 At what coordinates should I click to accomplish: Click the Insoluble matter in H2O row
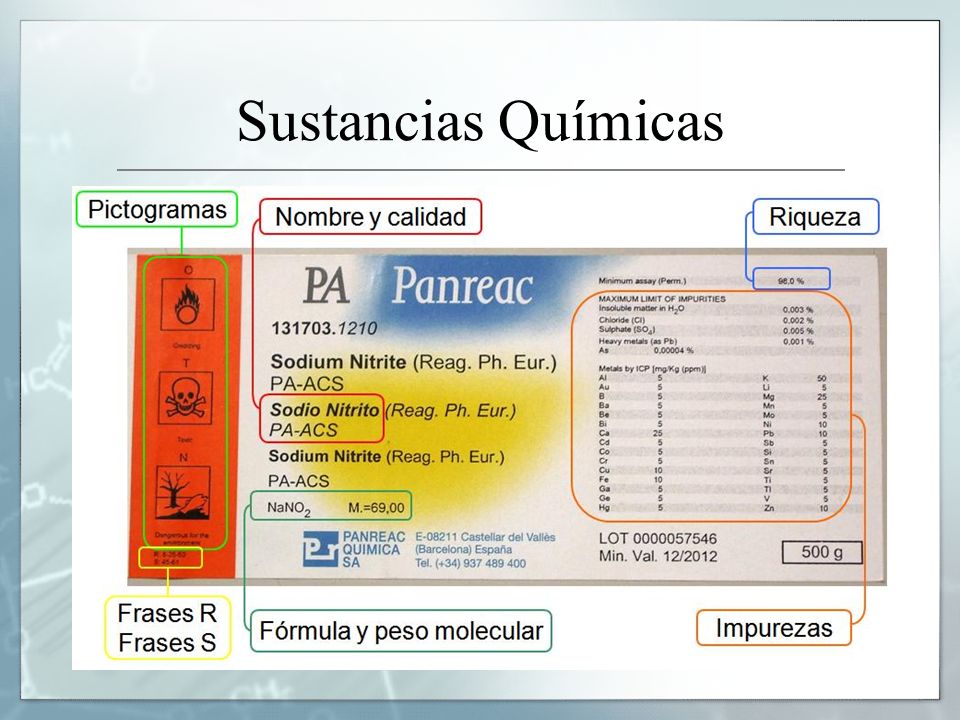point(706,309)
